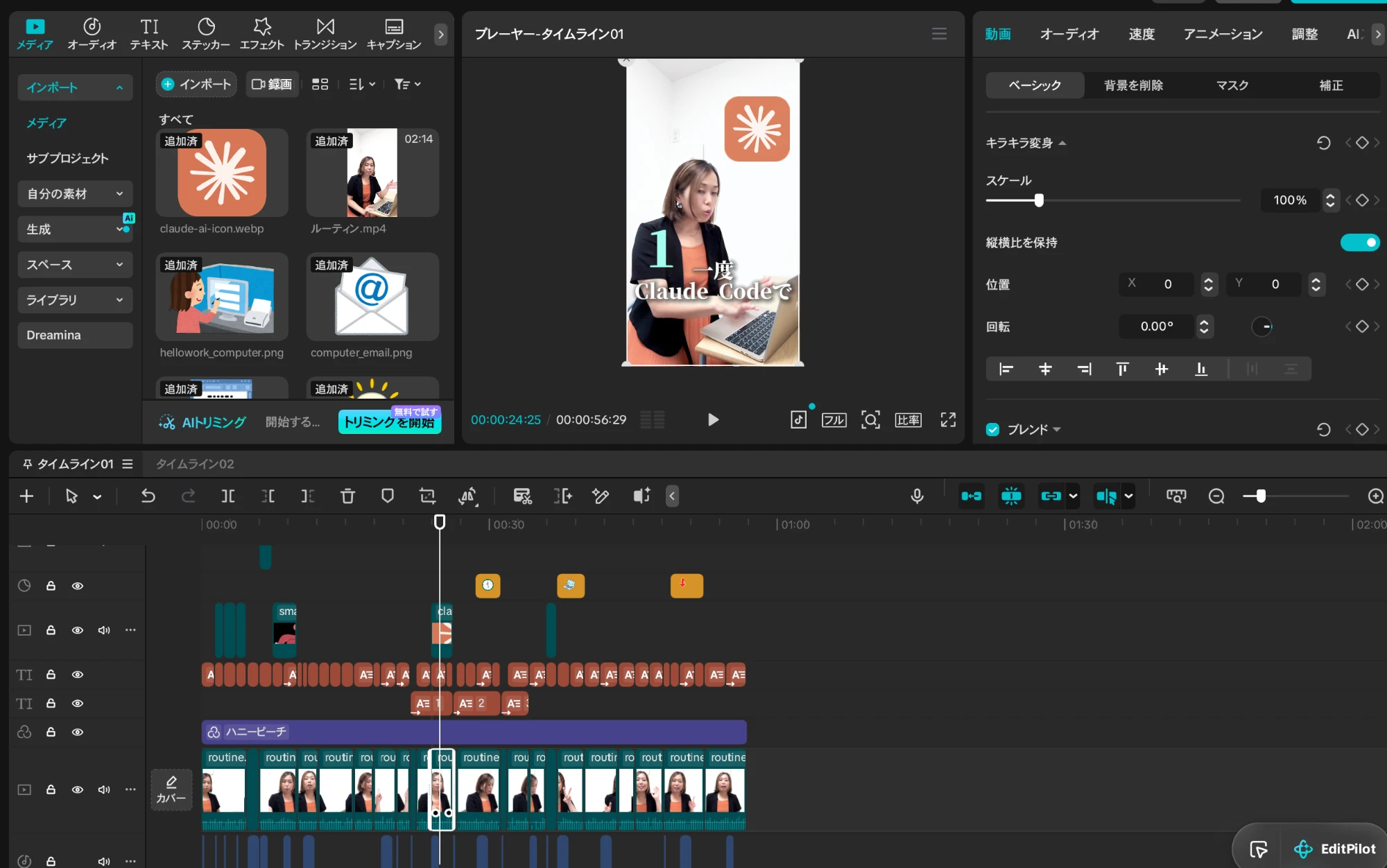Click the 比率 aspect ratio icon in player
Image resolution: width=1387 pixels, height=868 pixels.
pyautogui.click(x=908, y=419)
